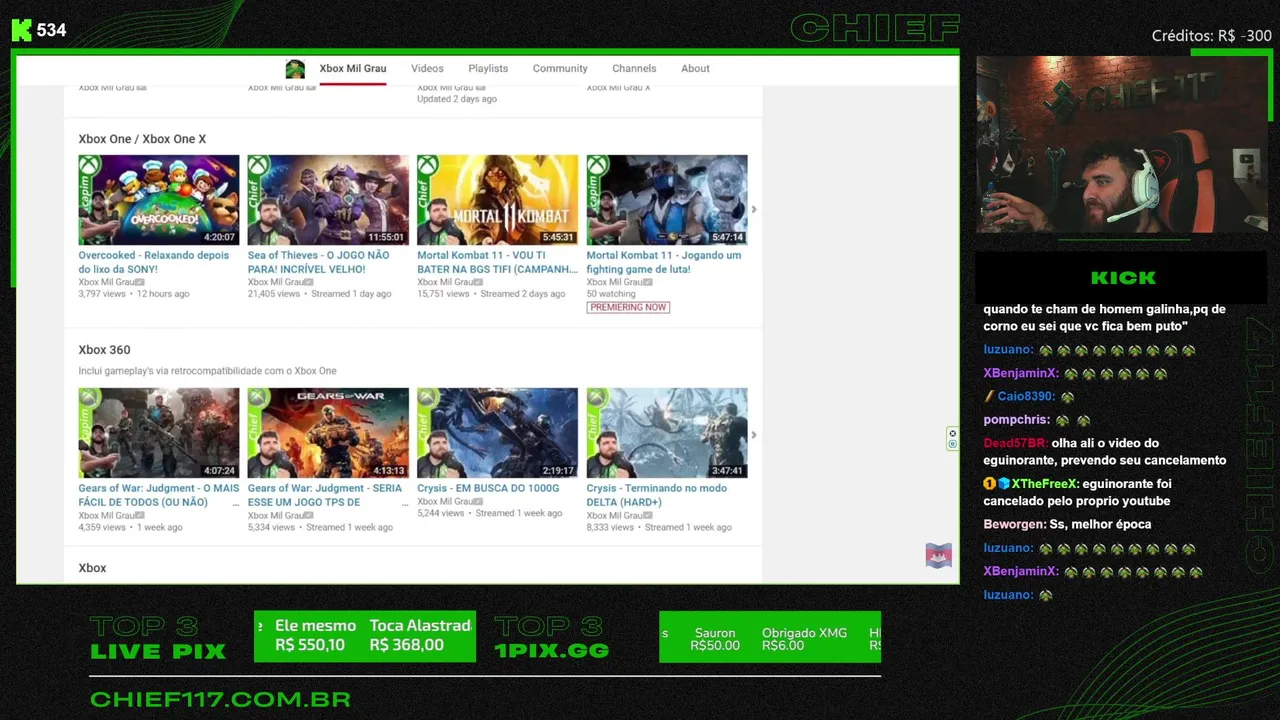
Task: Play the Overcooked video thumbnail
Action: pyautogui.click(x=159, y=200)
